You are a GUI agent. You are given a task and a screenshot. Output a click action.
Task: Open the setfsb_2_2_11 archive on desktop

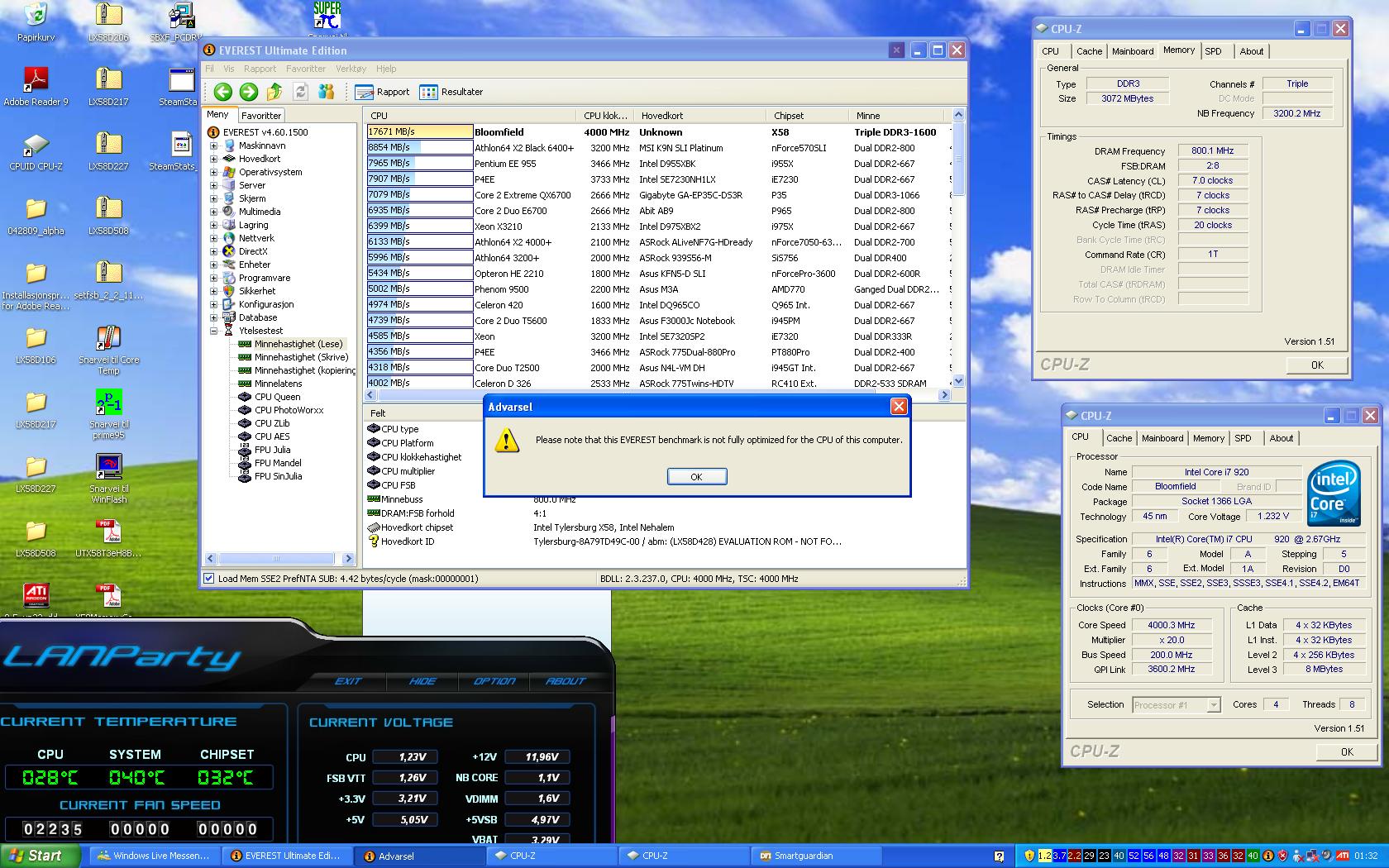pos(108,280)
